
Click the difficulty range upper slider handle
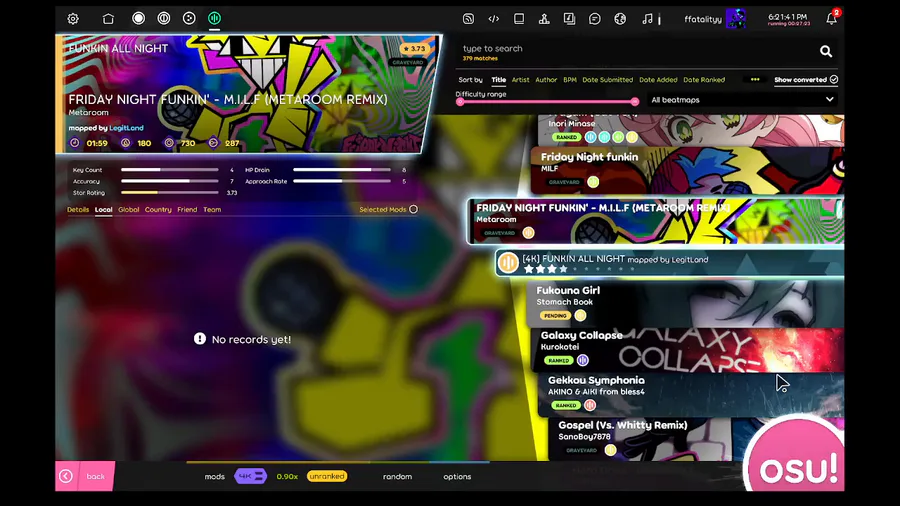click(x=634, y=102)
